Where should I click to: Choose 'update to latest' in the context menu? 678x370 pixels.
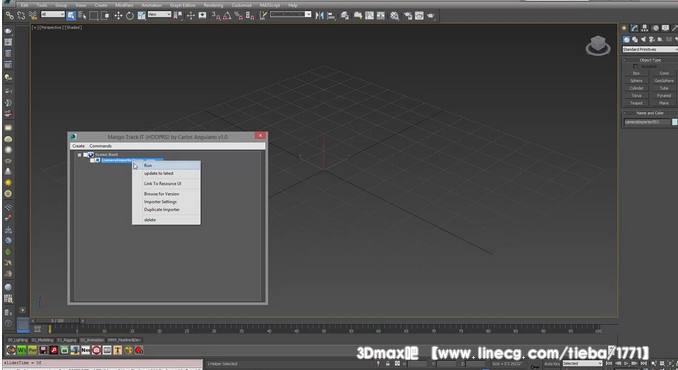(x=166, y=173)
